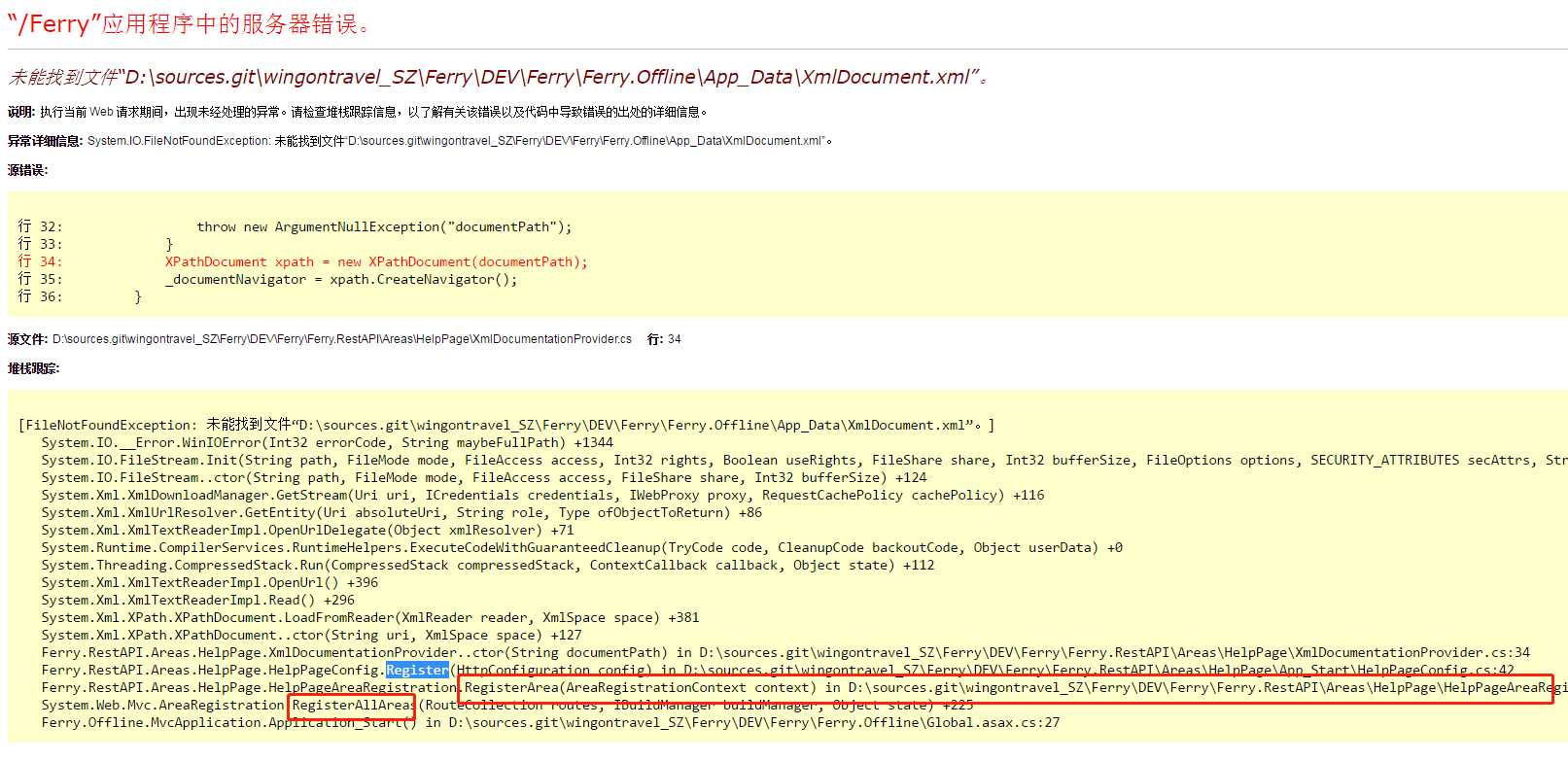Click the [FileNotFoundException: ...] stack trace header line
Viewport: 1568px width, 761px height.
point(506,425)
